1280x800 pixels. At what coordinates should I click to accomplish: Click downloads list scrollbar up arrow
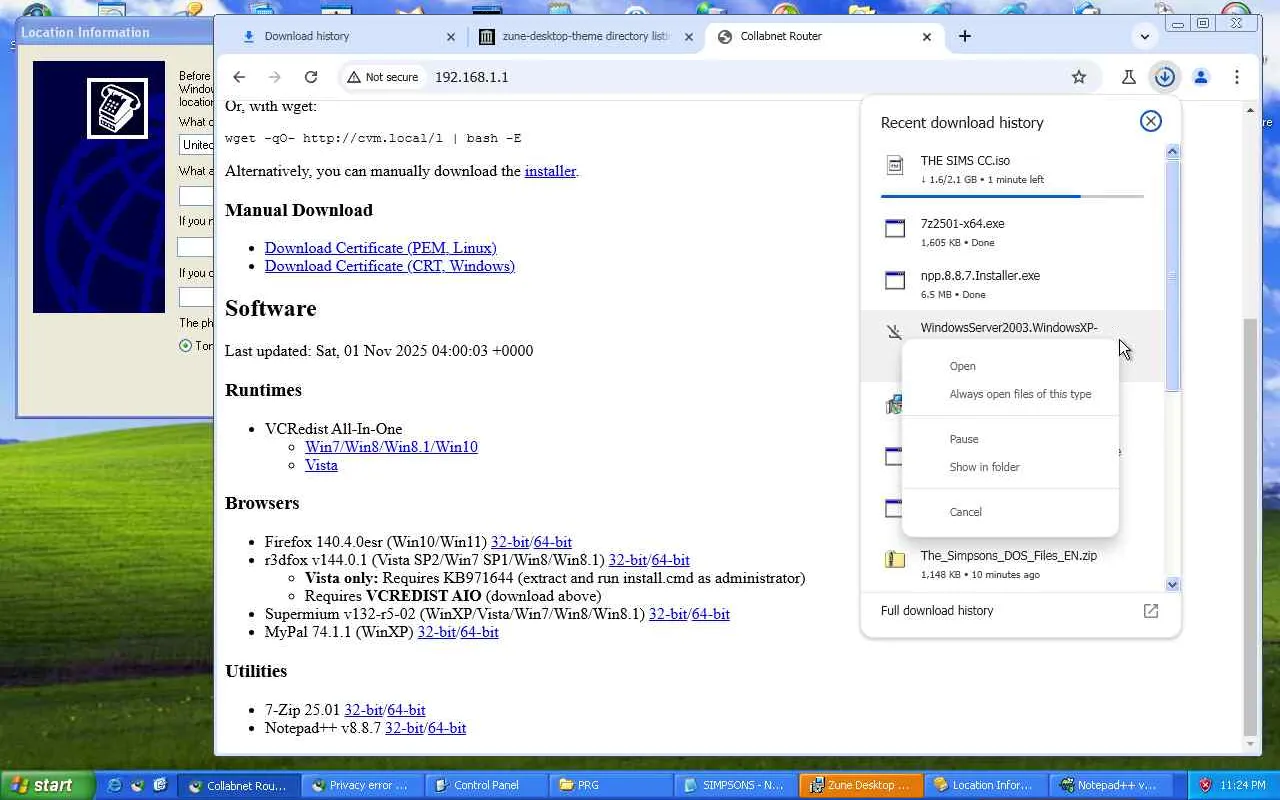coord(1173,152)
